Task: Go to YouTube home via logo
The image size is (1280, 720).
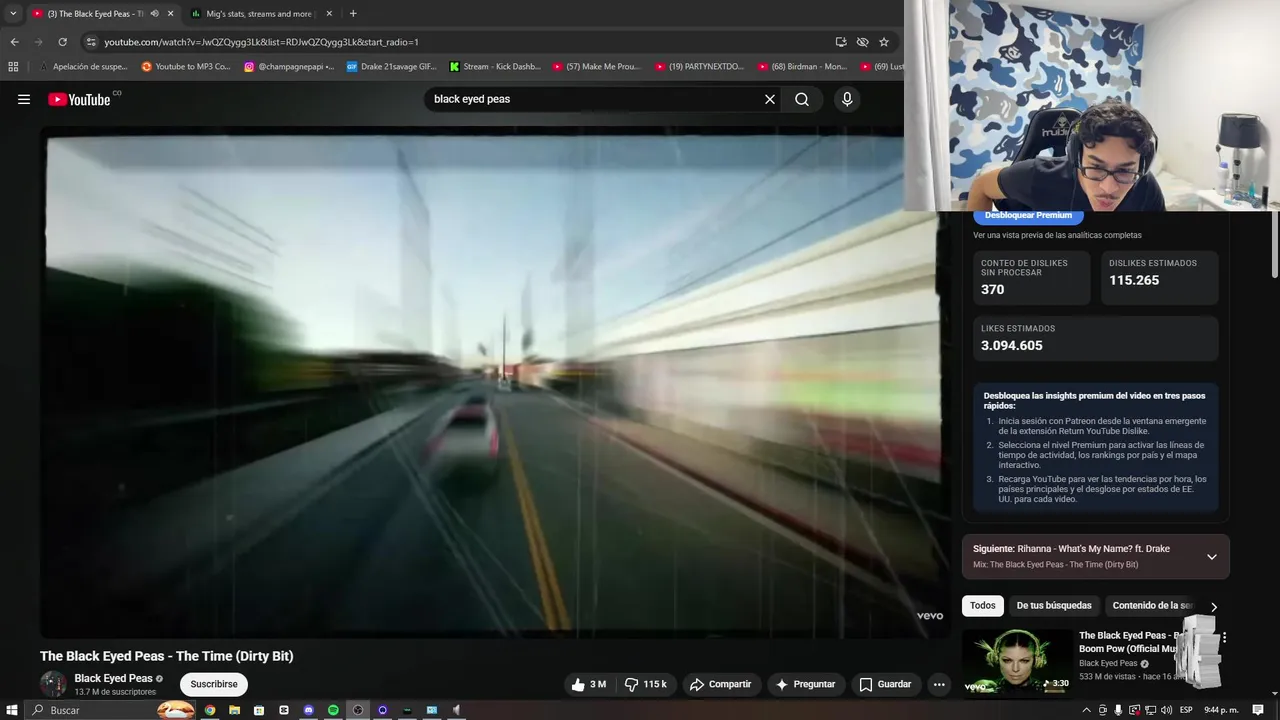Action: point(79,99)
